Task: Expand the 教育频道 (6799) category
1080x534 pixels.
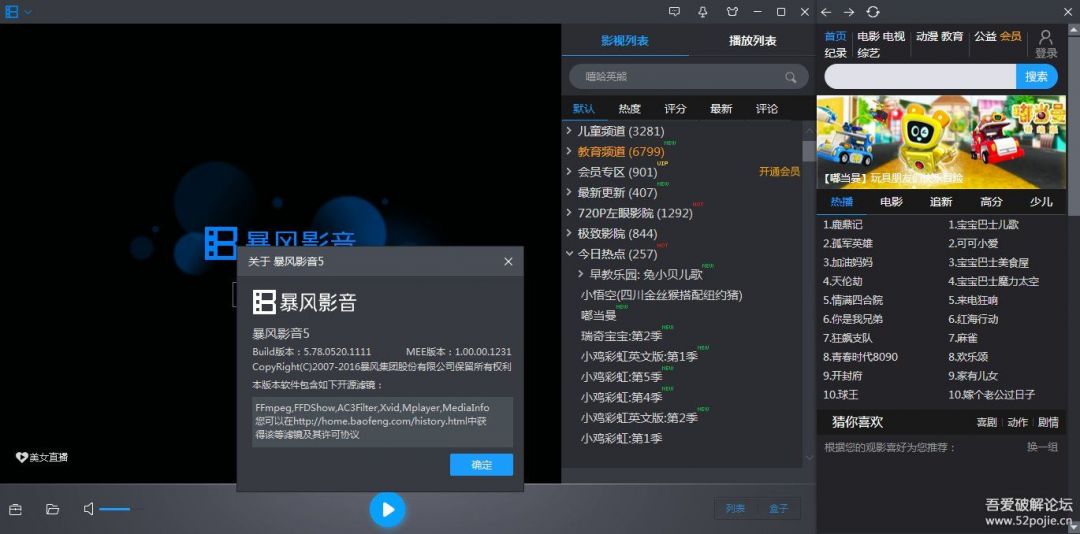Action: pos(569,151)
